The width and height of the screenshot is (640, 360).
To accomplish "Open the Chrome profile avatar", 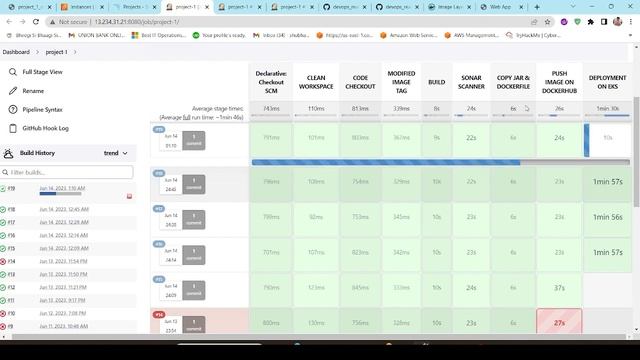I will coord(618,22).
